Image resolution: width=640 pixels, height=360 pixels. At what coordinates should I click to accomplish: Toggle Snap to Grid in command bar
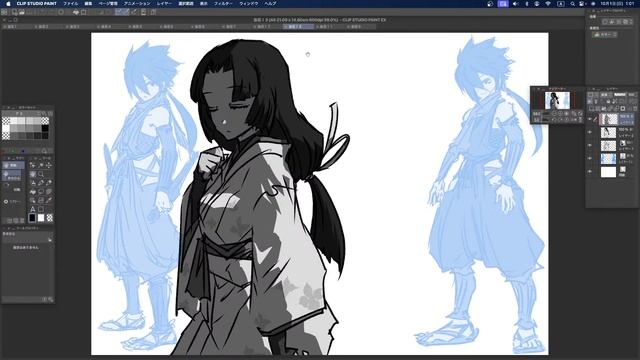[x=134, y=12]
